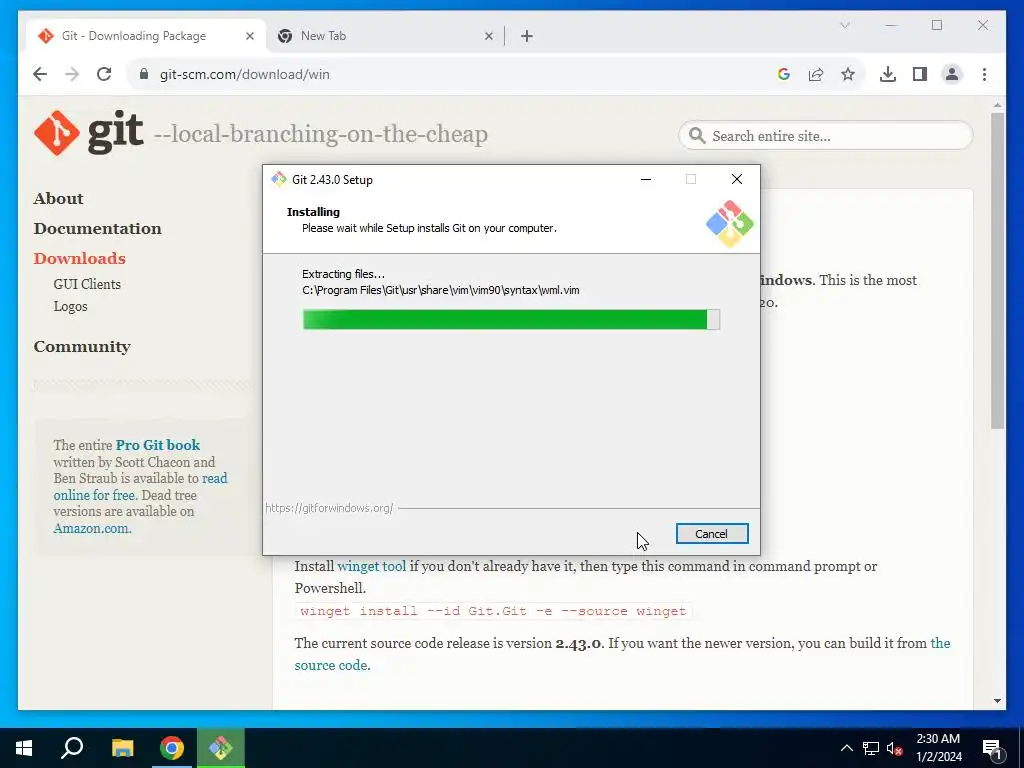
Task: Share this page icon
Action: [816, 74]
